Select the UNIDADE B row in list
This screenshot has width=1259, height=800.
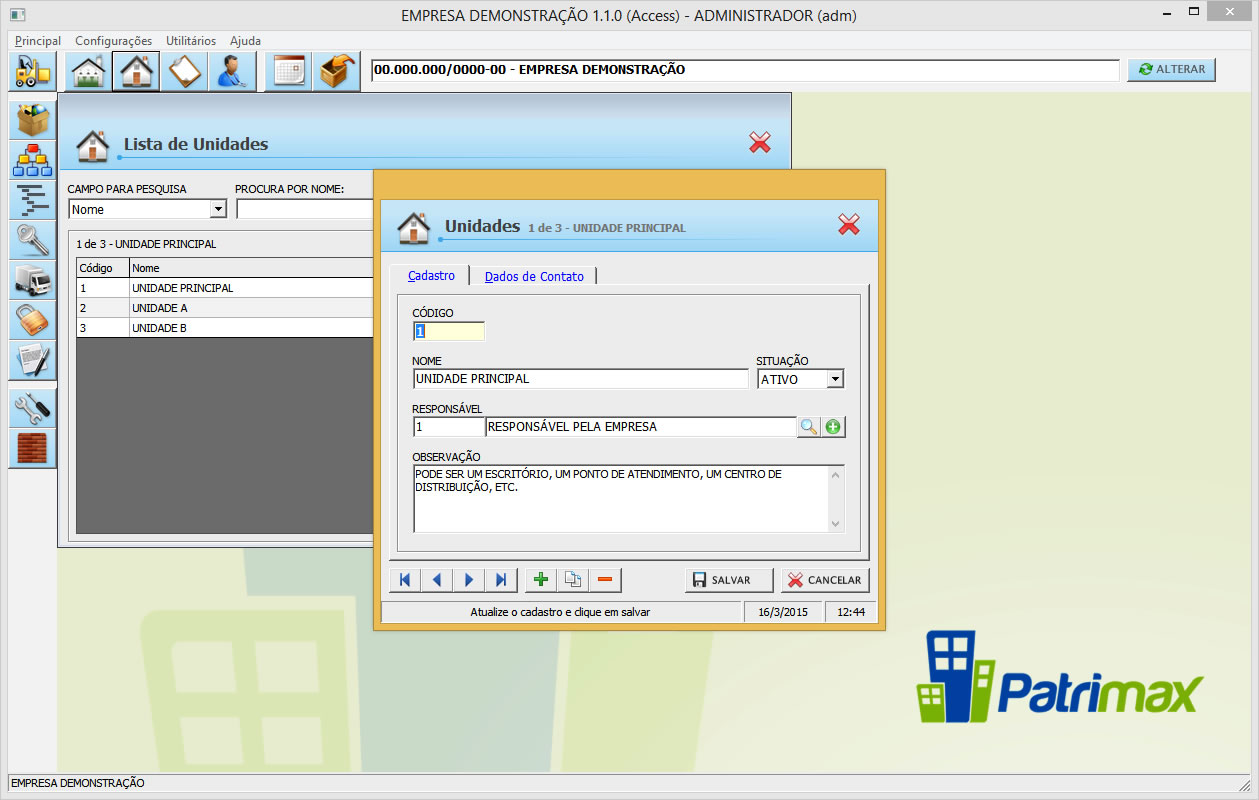pos(225,328)
